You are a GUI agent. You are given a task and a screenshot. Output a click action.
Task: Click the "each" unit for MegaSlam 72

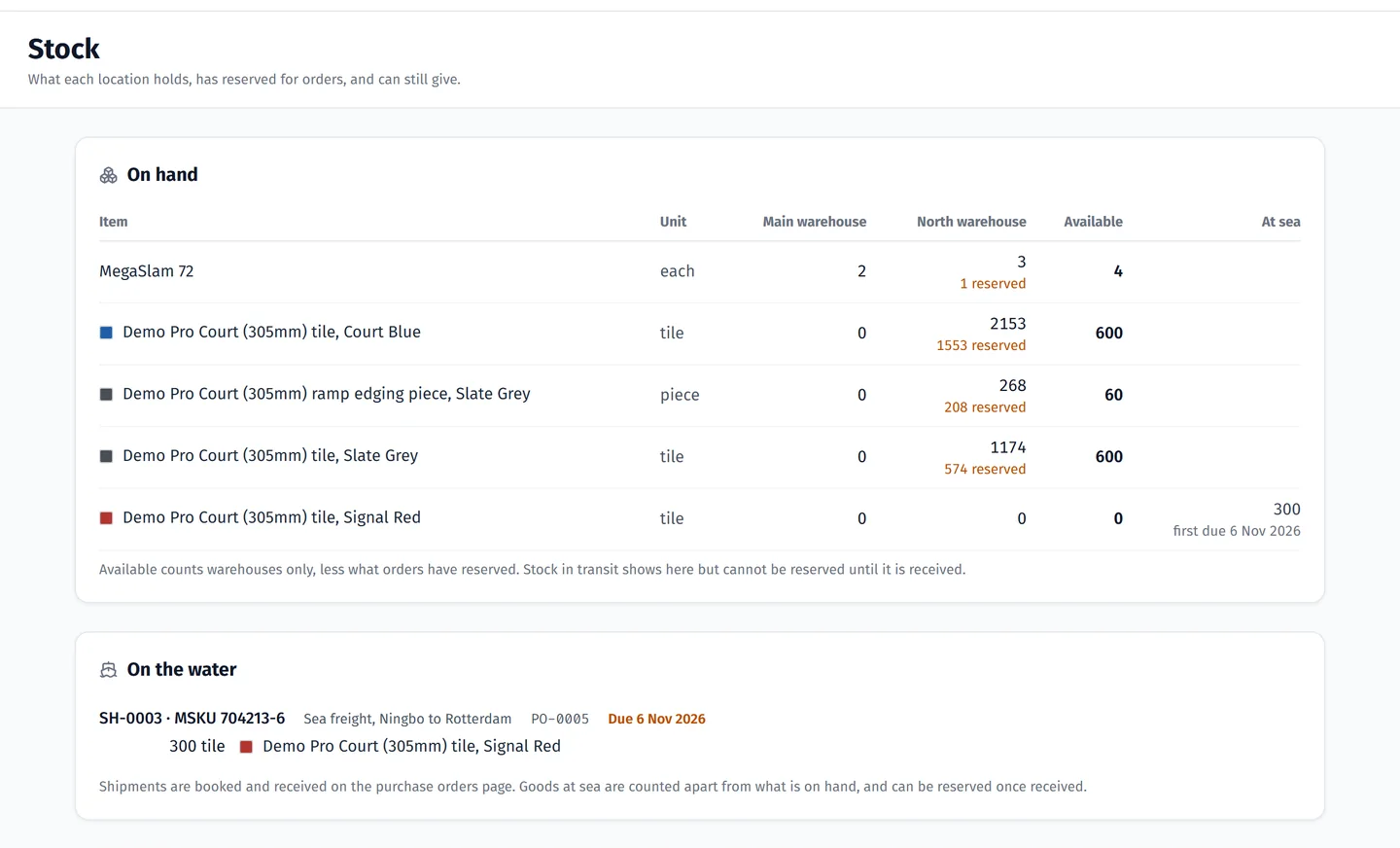(x=678, y=271)
